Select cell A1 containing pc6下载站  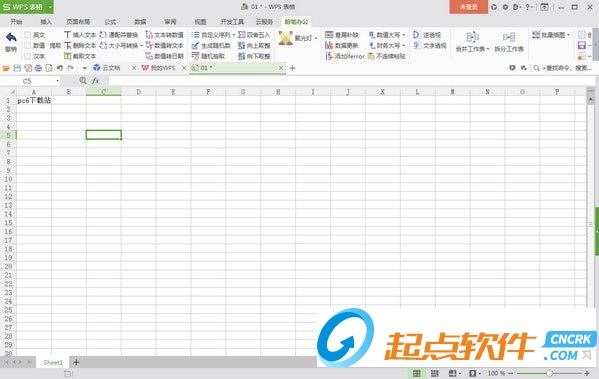tap(34, 100)
